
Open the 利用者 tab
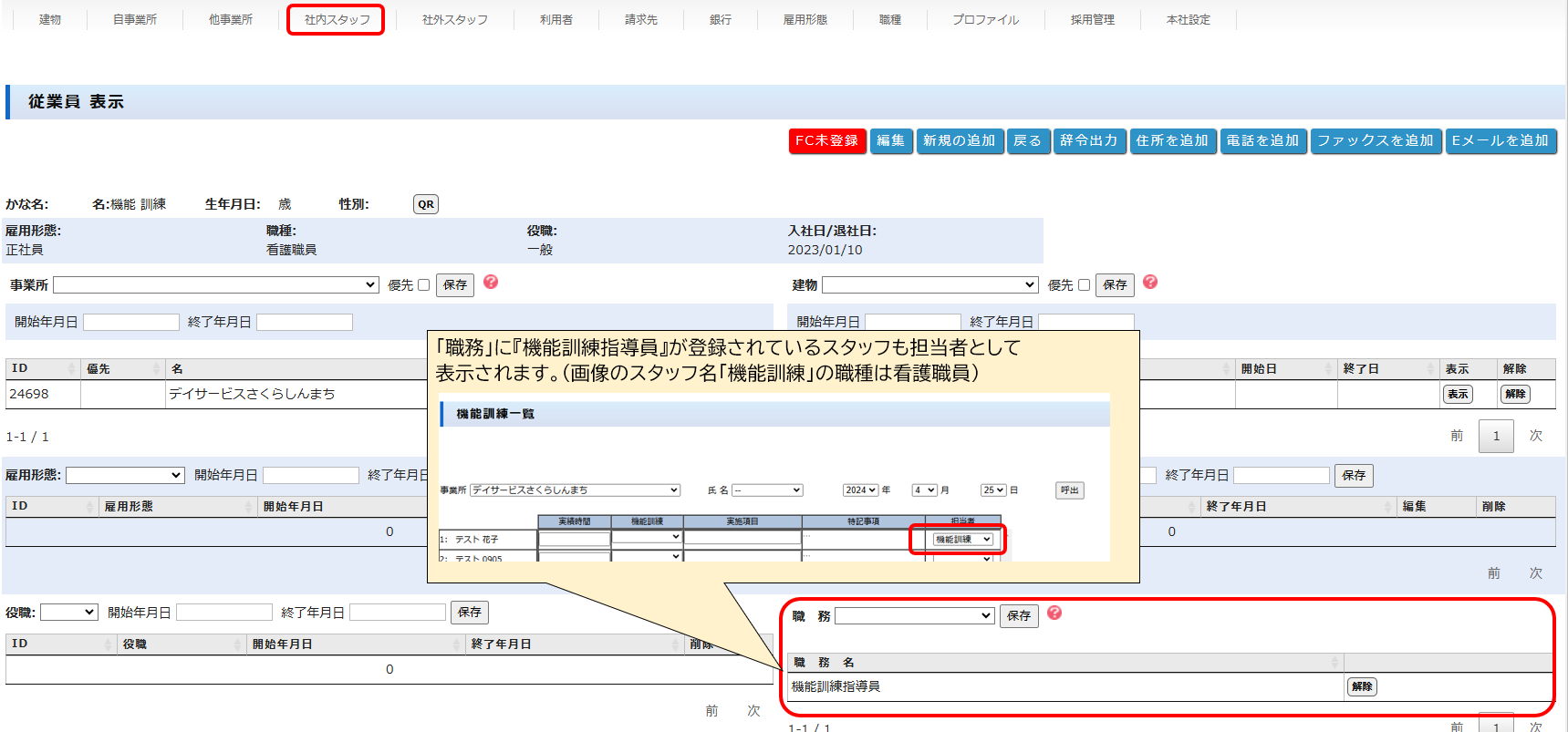click(556, 20)
